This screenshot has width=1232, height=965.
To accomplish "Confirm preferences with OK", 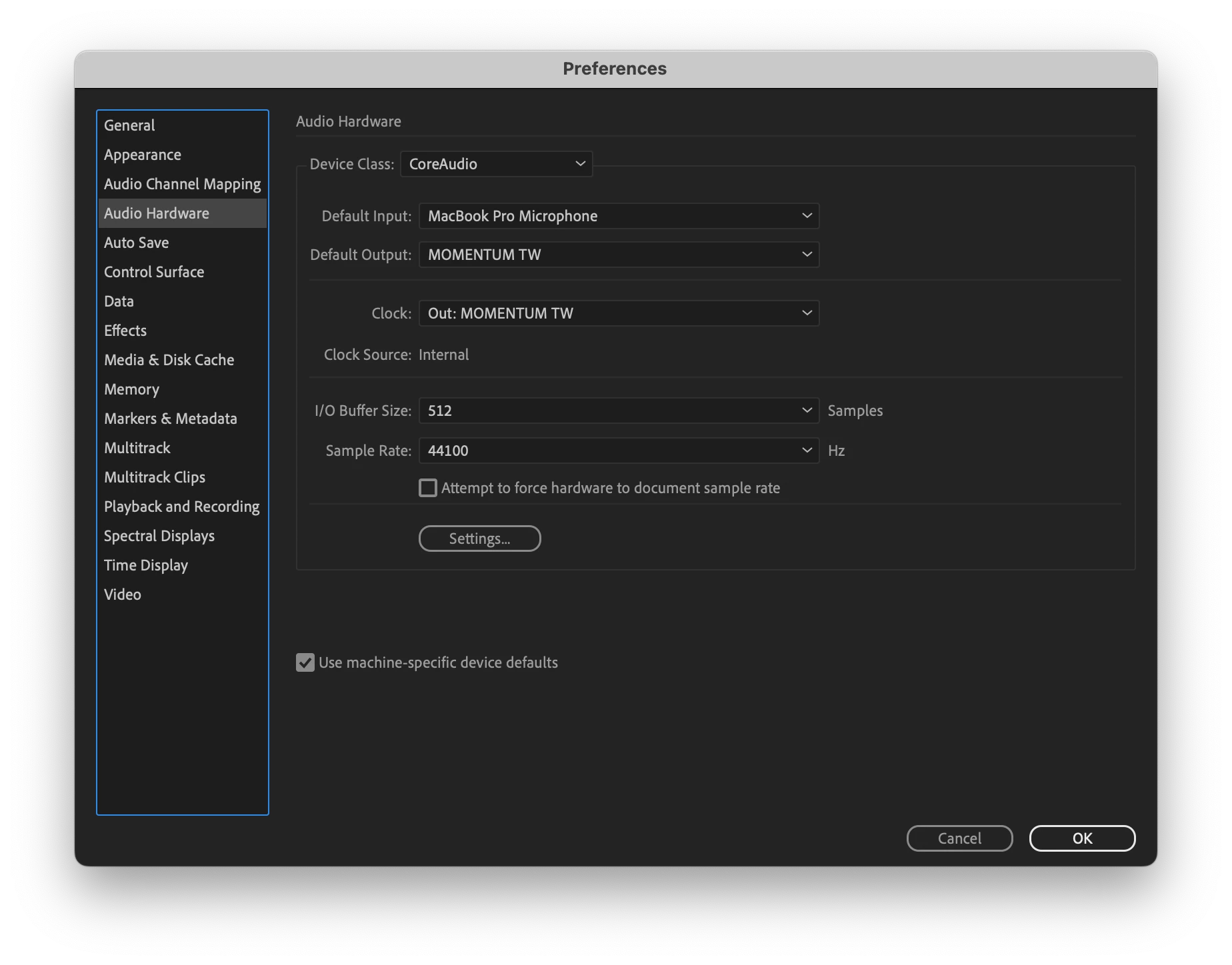I will (x=1083, y=838).
